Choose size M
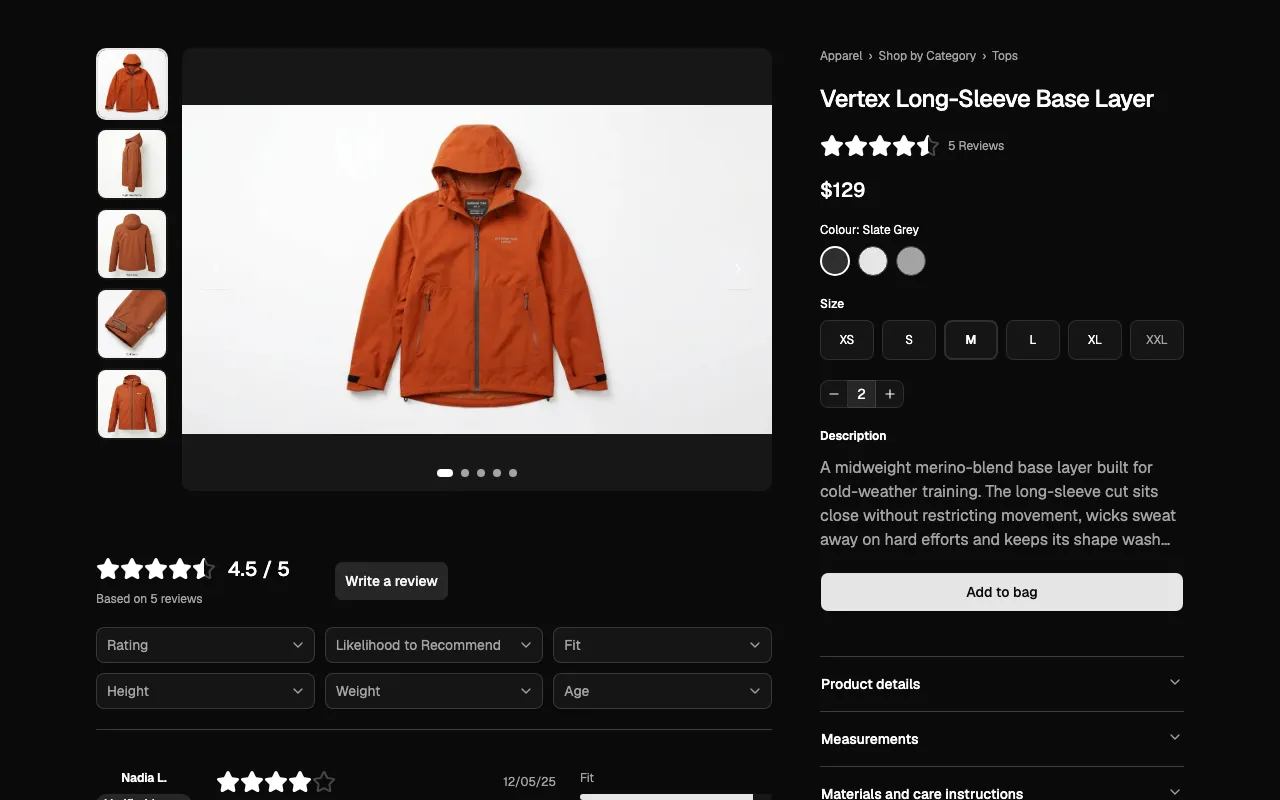This screenshot has height=800, width=1280. 971,340
